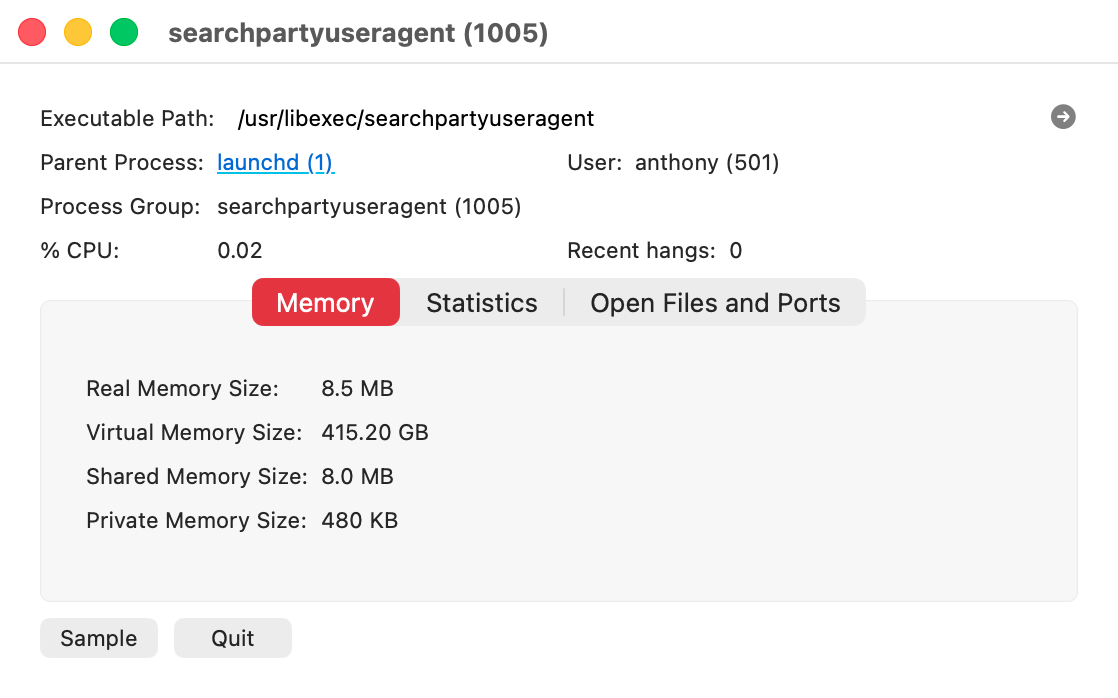1118x698 pixels.
Task: Click the Shared Memory Size value
Action: pos(357,476)
